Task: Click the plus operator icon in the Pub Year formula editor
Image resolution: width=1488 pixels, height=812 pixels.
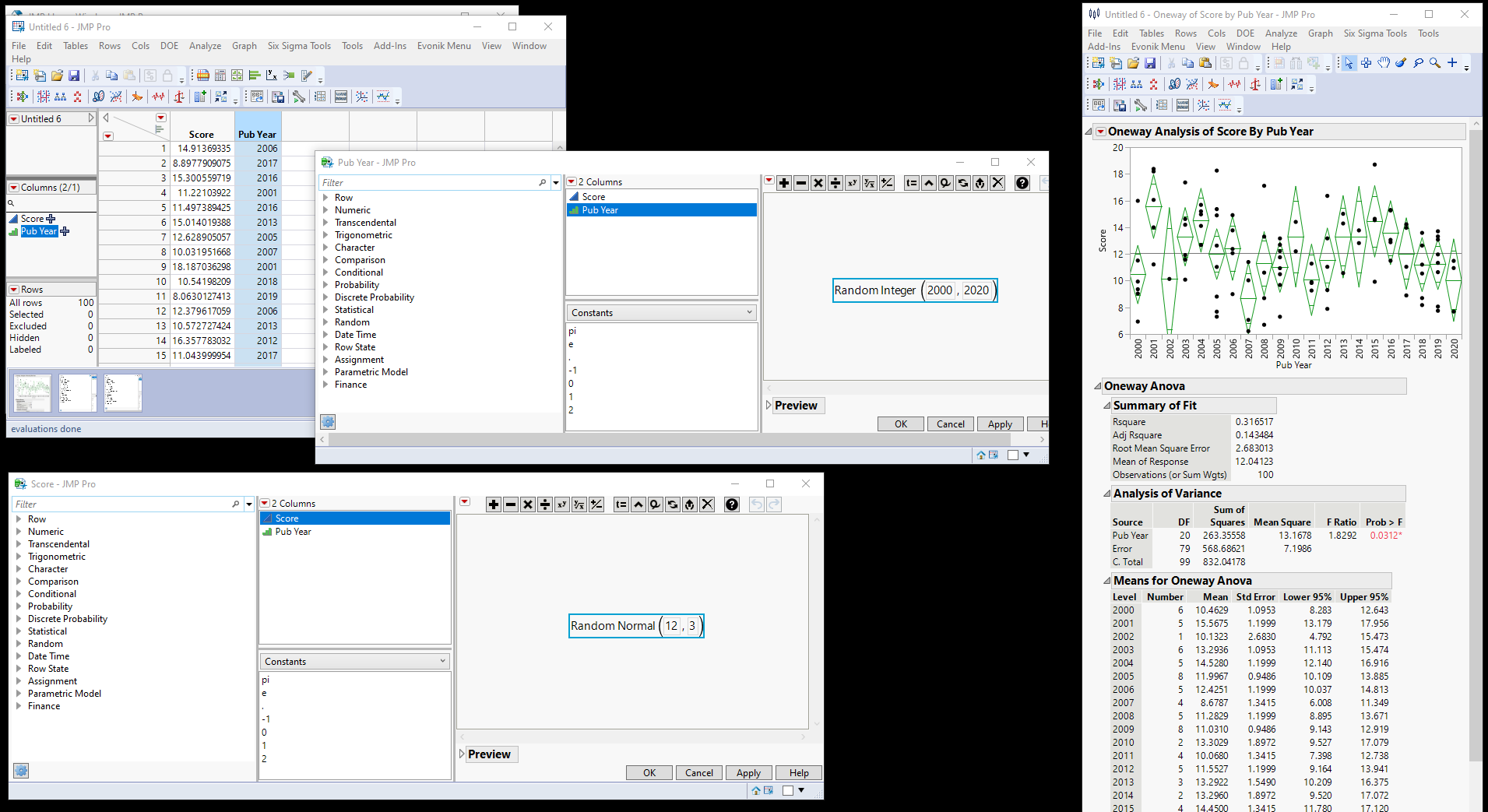Action: pyautogui.click(x=783, y=183)
